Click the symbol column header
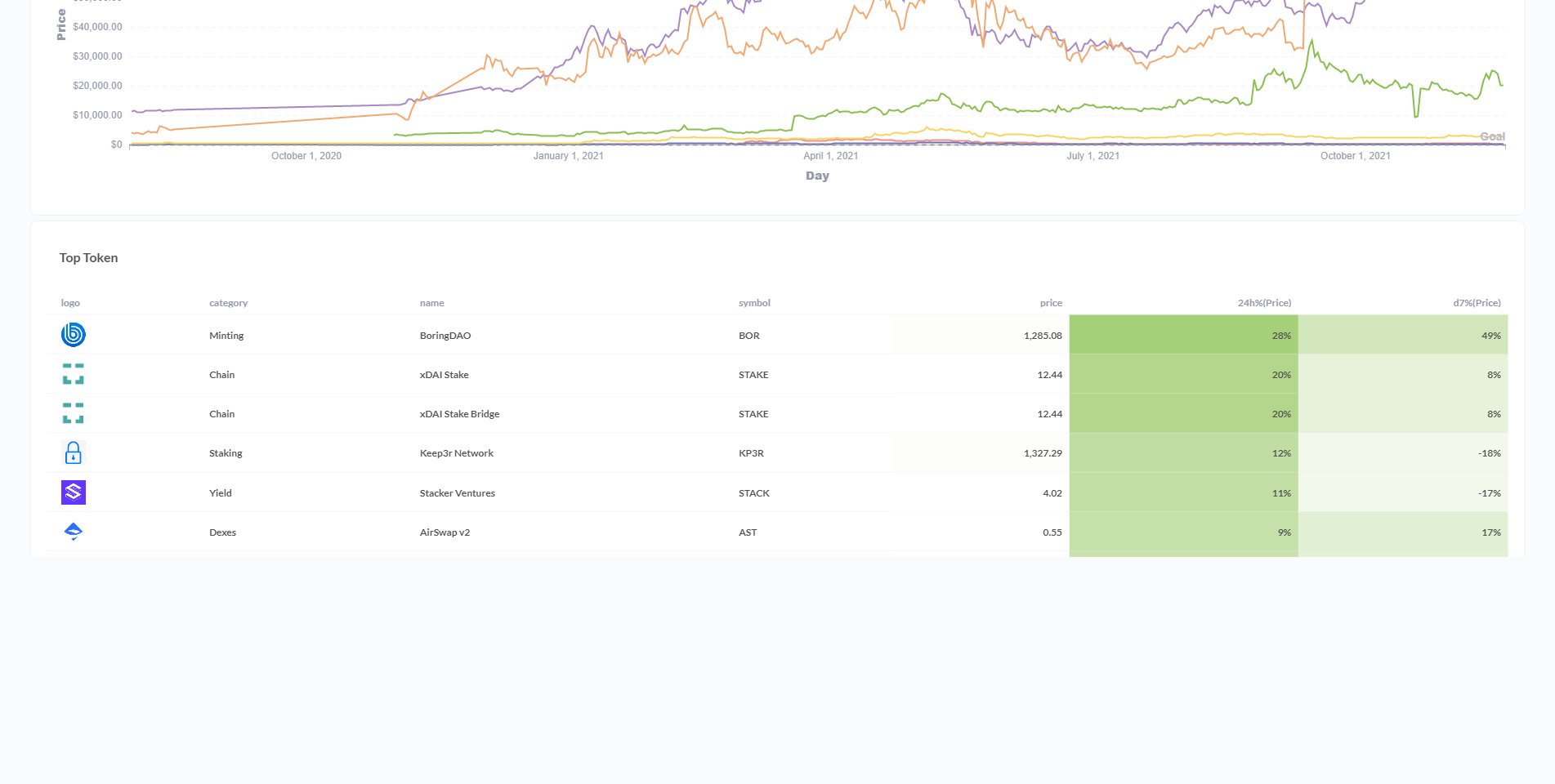Screen dimensions: 1555x784 click(754, 302)
